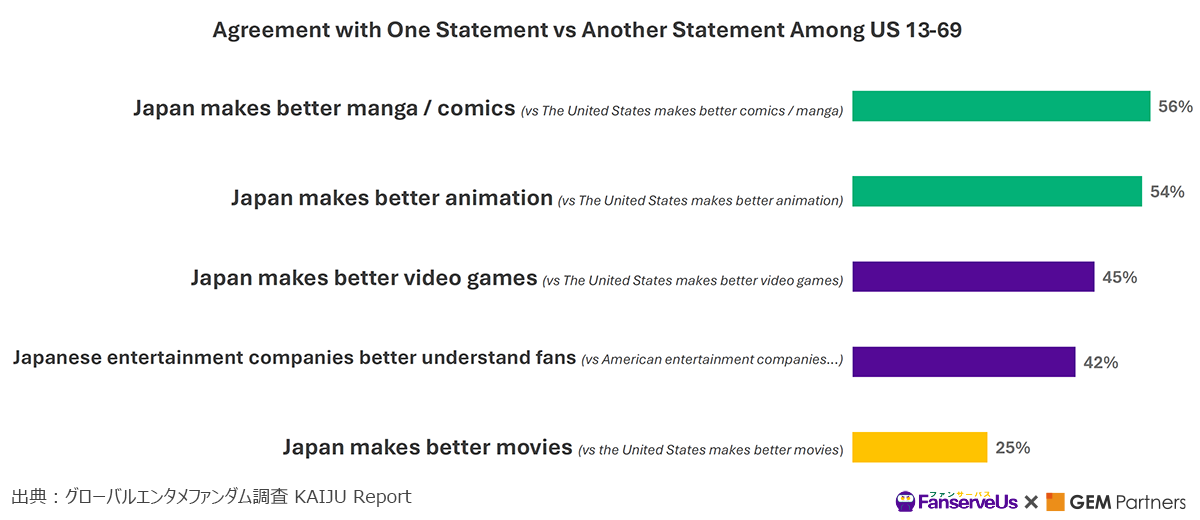
Task: Select the purple video games bar
Action: (973, 276)
